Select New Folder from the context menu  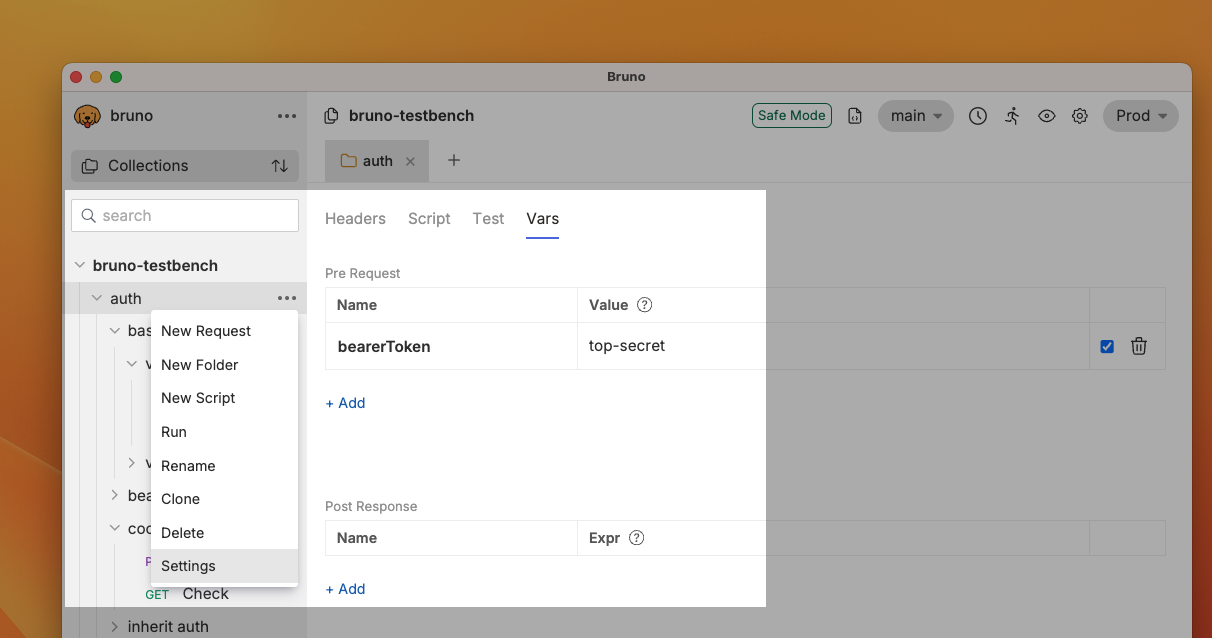point(199,364)
